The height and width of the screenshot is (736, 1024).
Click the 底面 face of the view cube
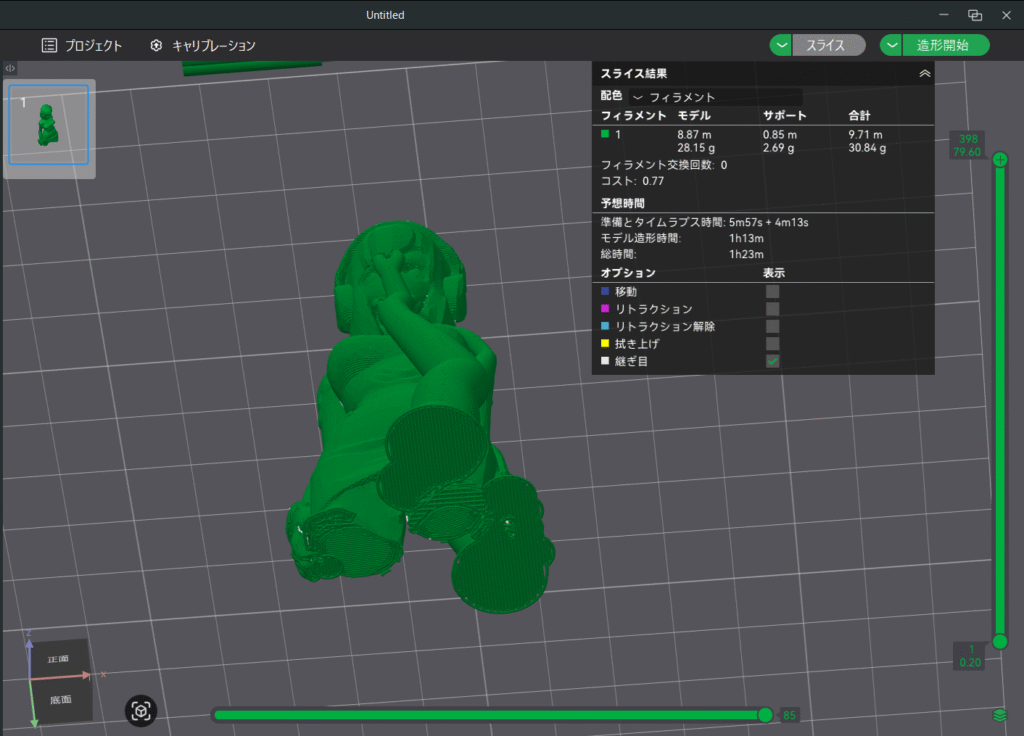coord(61,699)
